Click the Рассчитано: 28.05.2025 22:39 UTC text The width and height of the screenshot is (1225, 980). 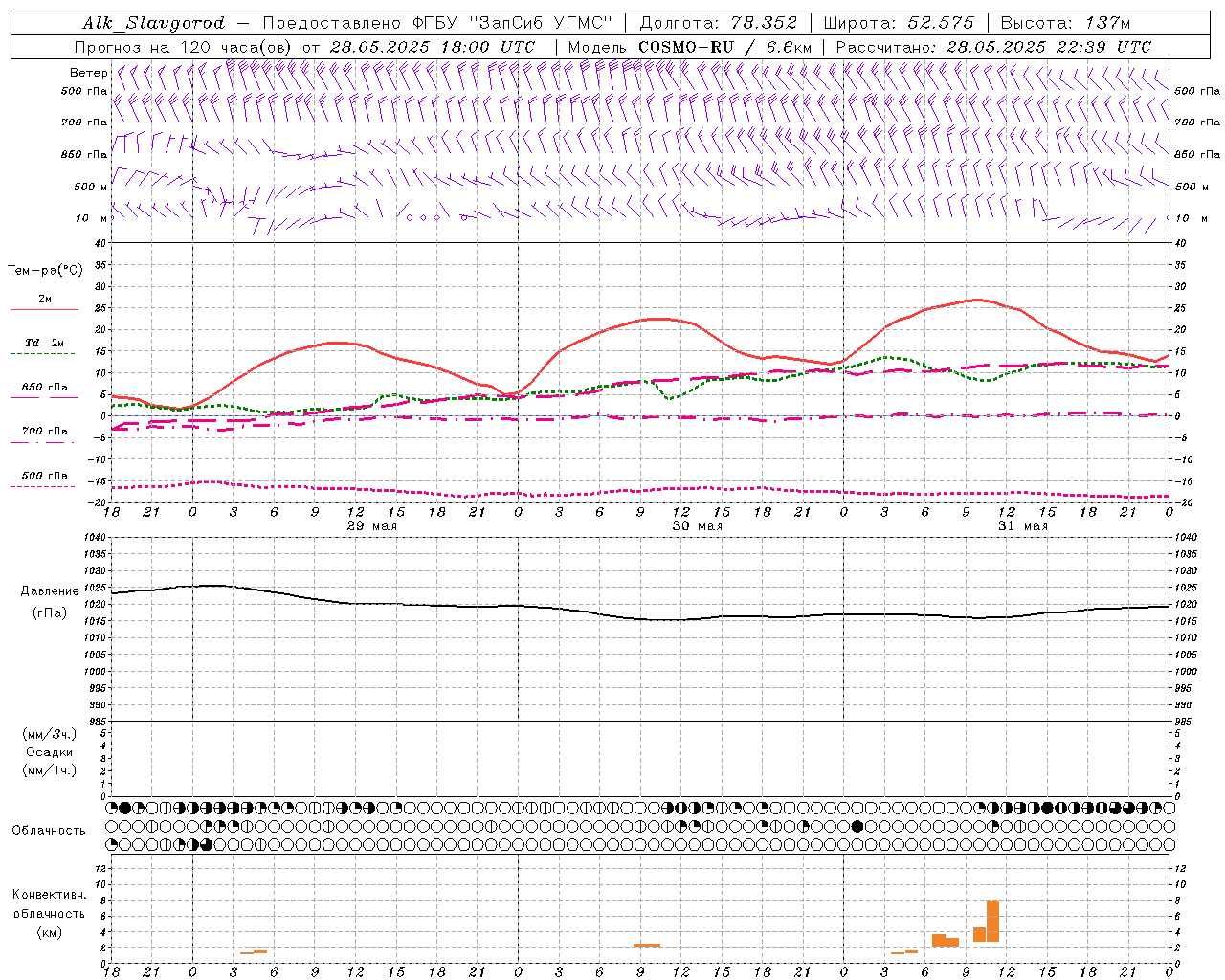coord(993,47)
